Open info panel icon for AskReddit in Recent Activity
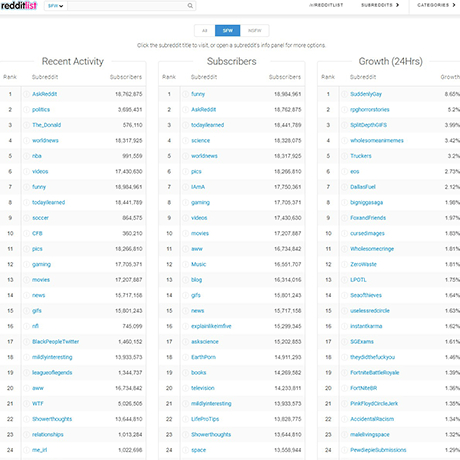The height and width of the screenshot is (460, 460). point(26,94)
